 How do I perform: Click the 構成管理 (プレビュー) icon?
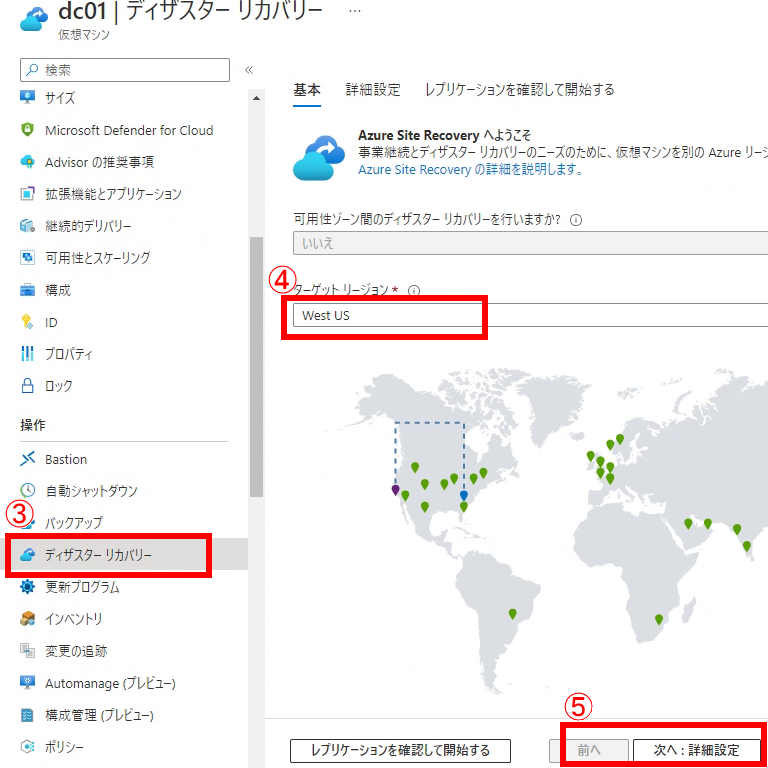pos(27,715)
